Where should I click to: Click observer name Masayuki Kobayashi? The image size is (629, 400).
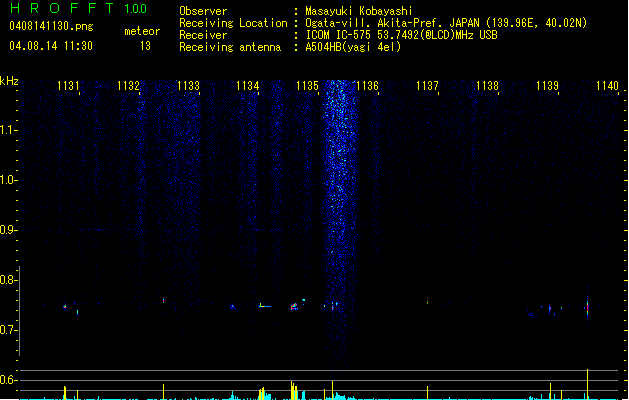[x=359, y=11]
